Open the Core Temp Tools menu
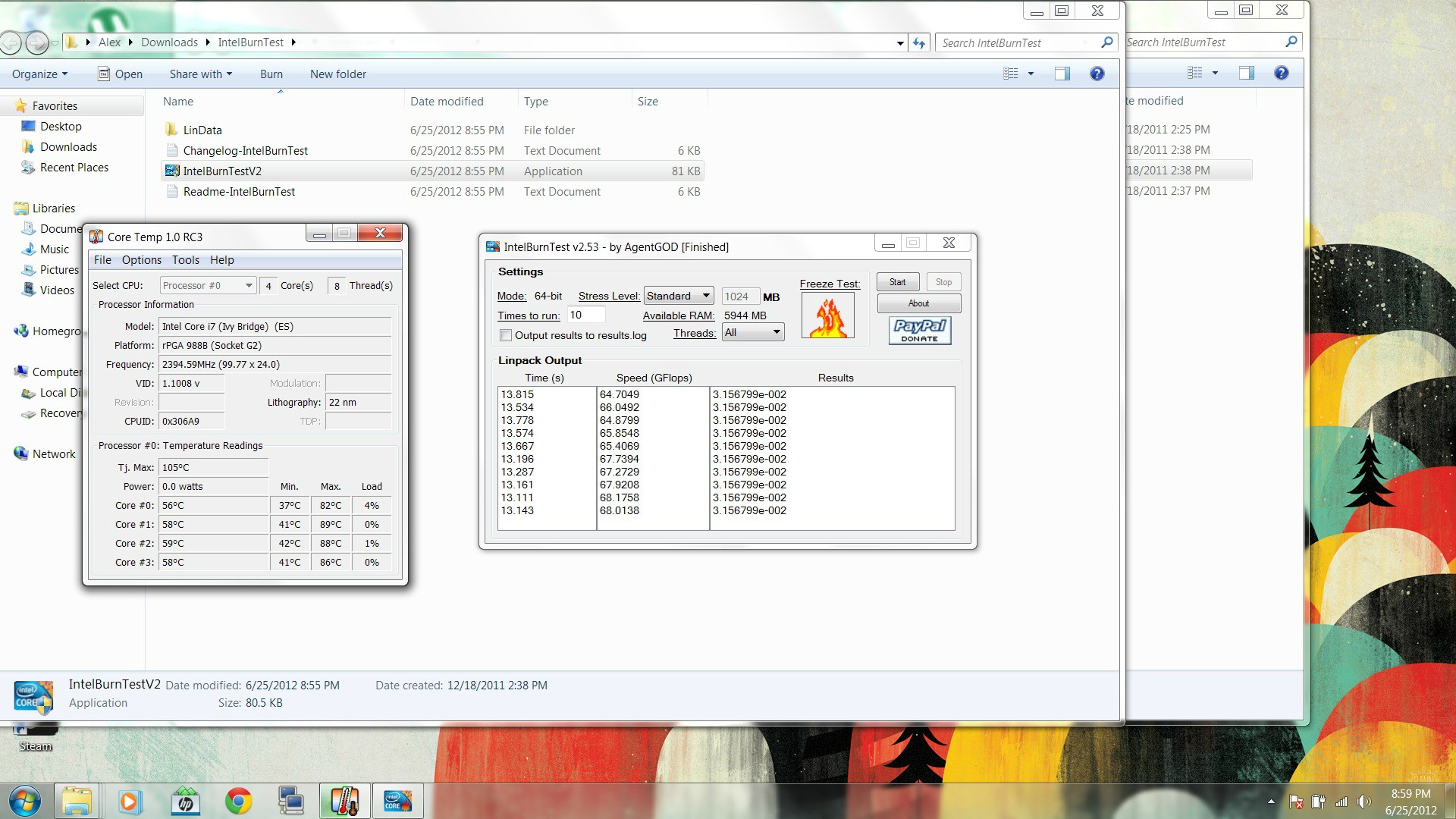 (x=186, y=260)
